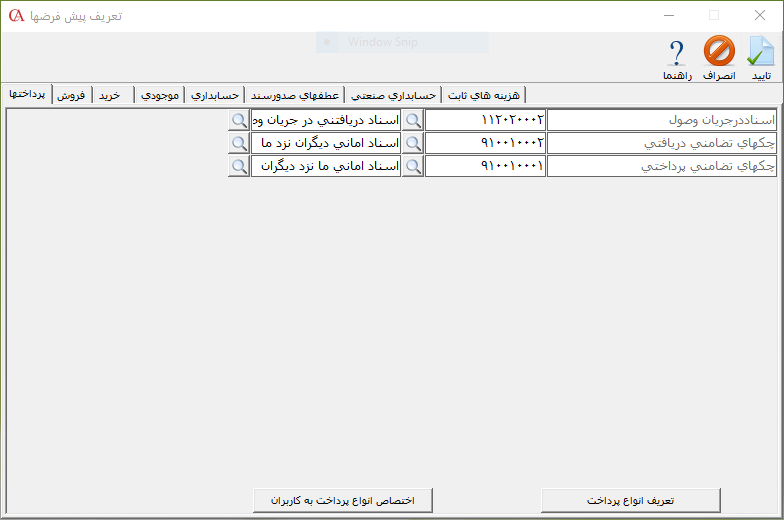Click leftmost magnifier in اسناددرجريان وصول row
Viewport: 784px width, 520px height.
239,120
